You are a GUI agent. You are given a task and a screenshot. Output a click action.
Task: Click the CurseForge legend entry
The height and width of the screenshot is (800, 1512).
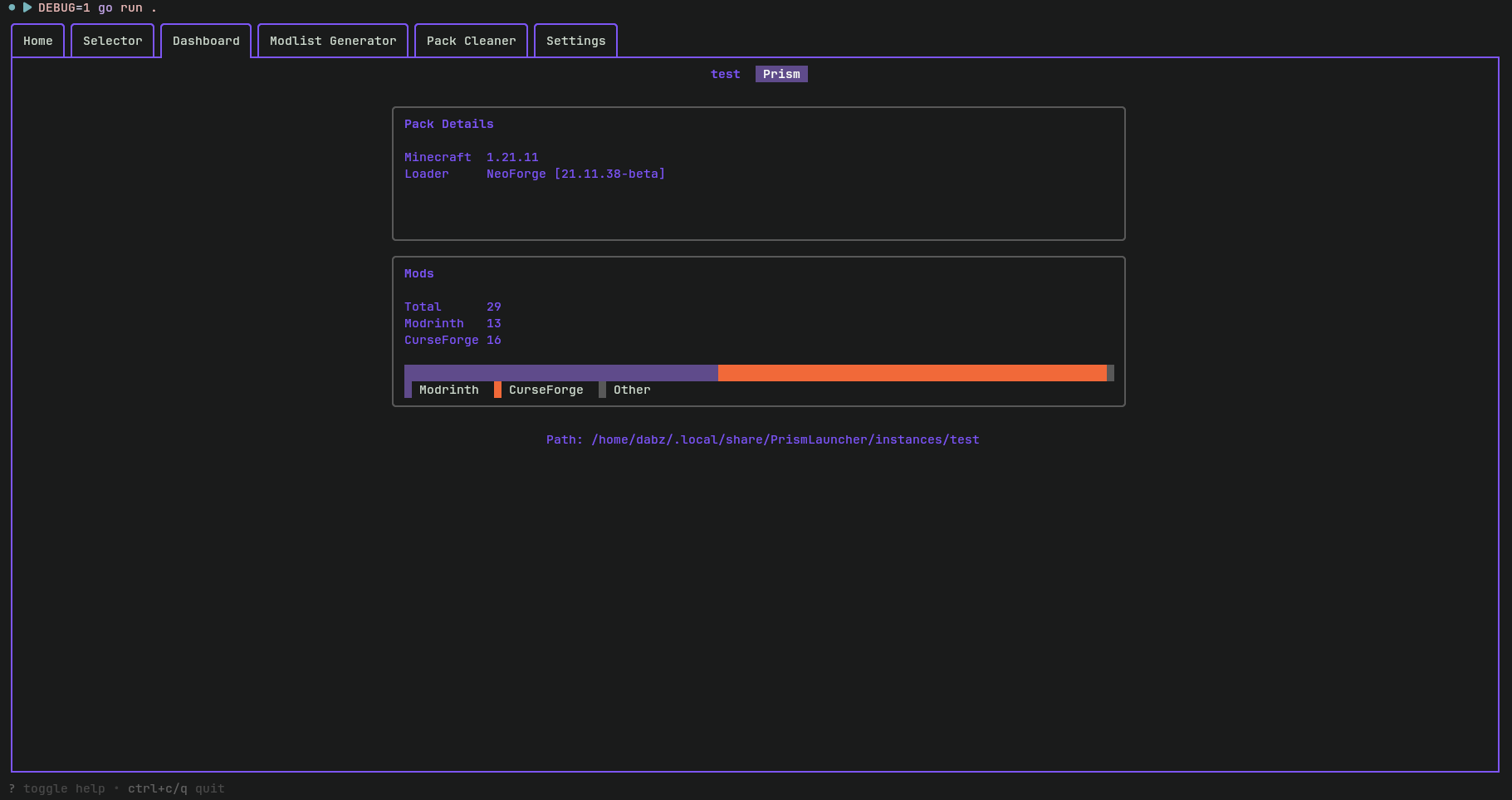(x=546, y=390)
